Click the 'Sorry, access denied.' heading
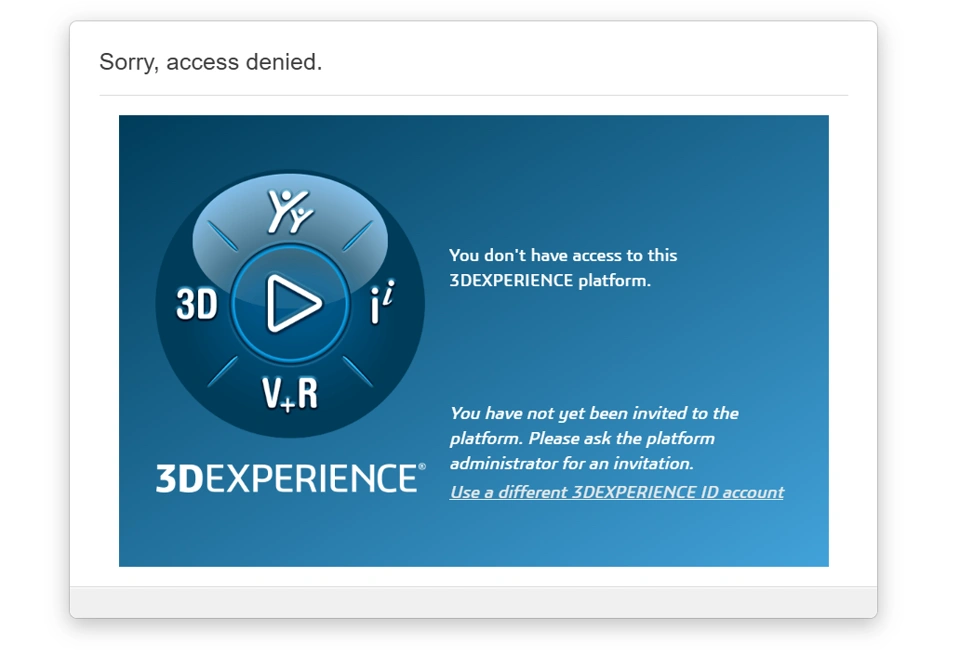The image size is (960, 656). pos(211,62)
